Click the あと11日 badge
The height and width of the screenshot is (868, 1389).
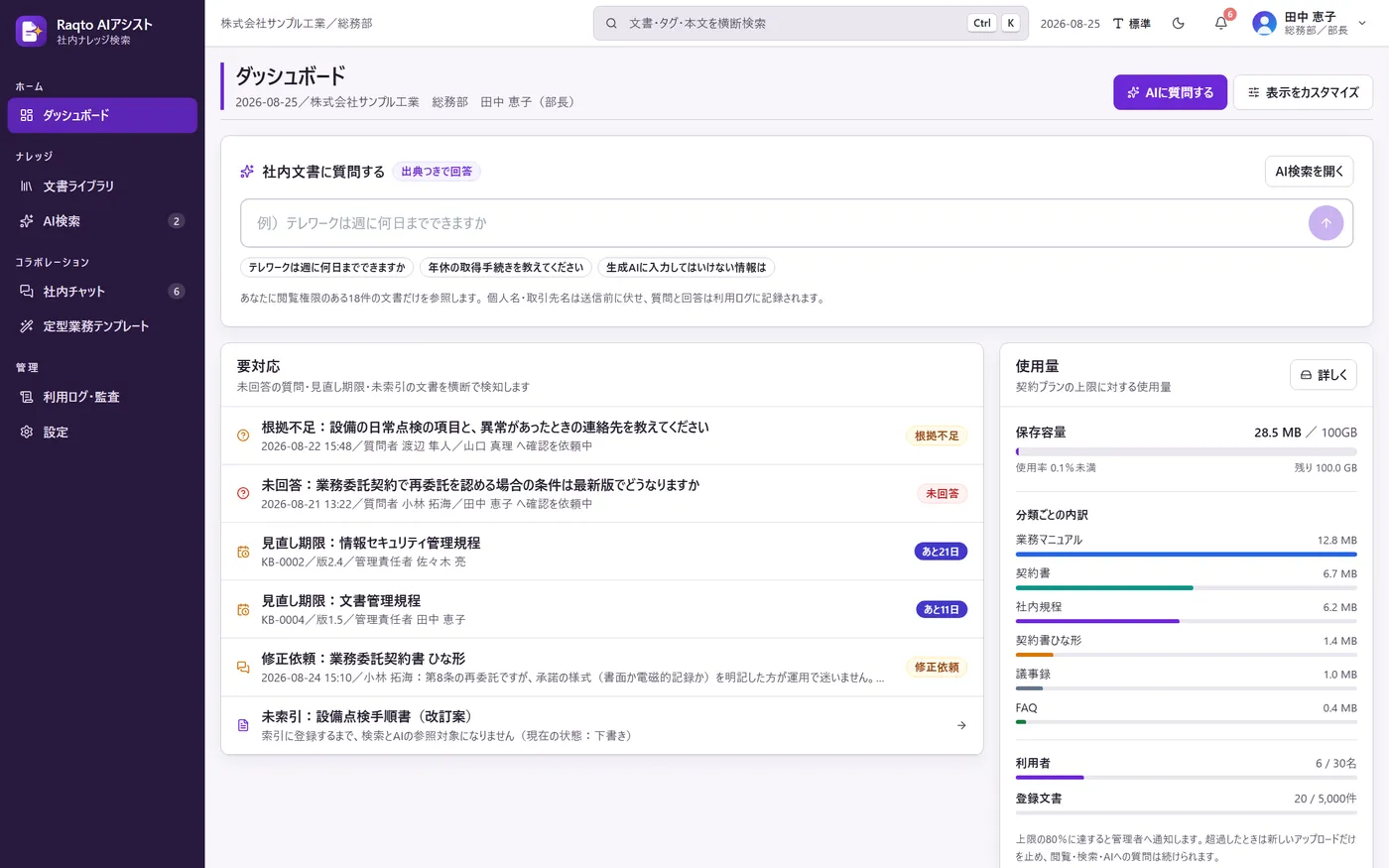pyautogui.click(x=942, y=609)
